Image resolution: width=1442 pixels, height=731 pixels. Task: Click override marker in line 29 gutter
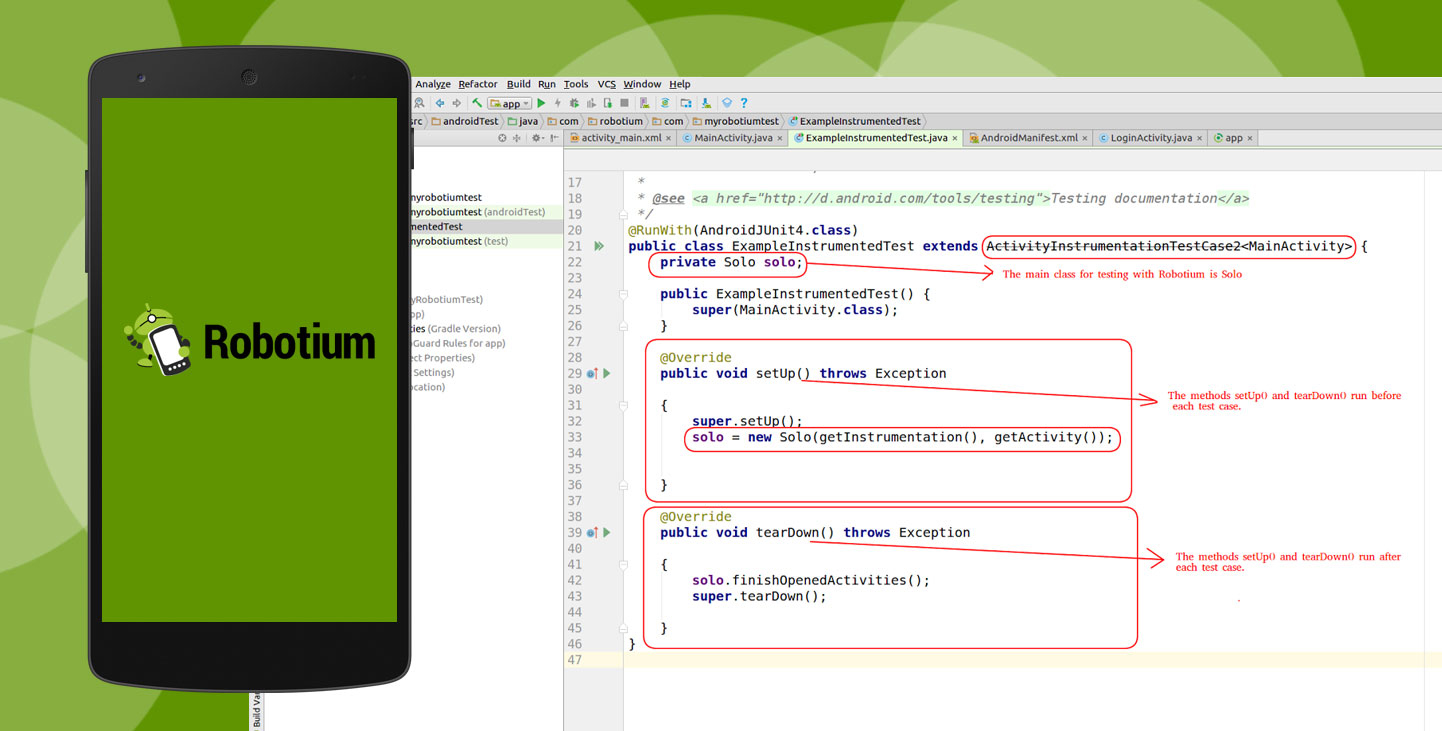[592, 373]
